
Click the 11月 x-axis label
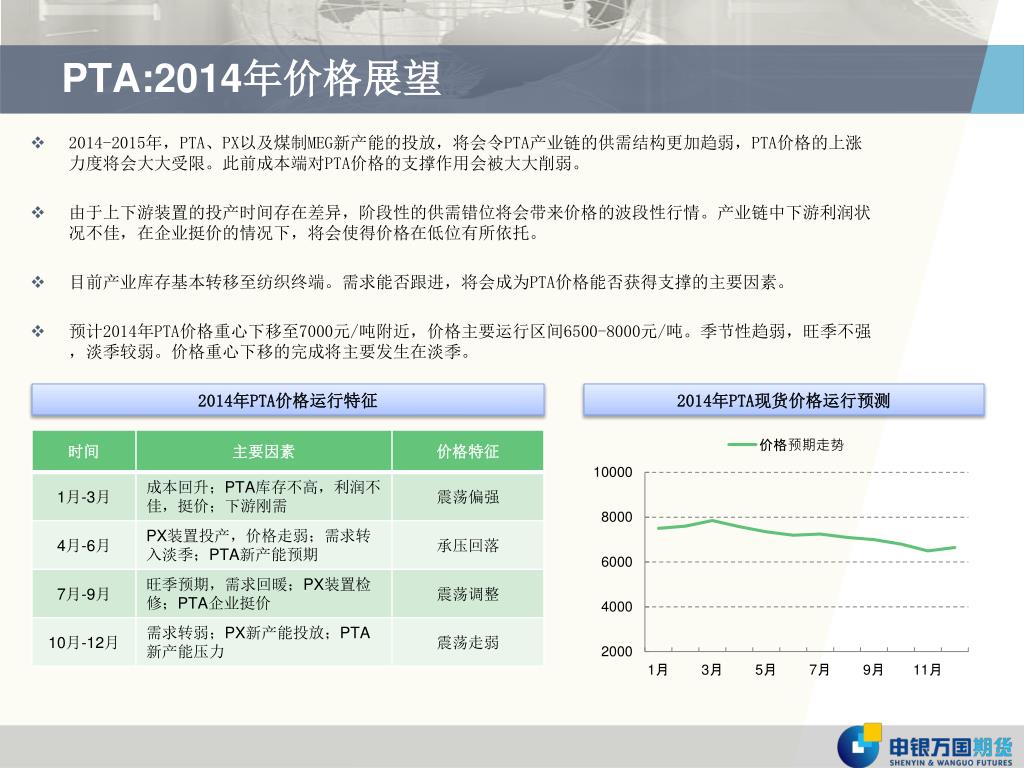[x=927, y=670]
